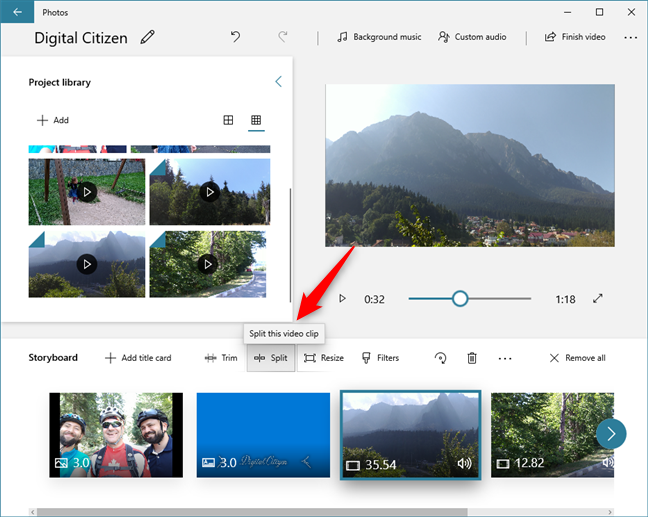Toggle audio icon on the 35.54 clip
Screen dimensions: 648x517
465,464
